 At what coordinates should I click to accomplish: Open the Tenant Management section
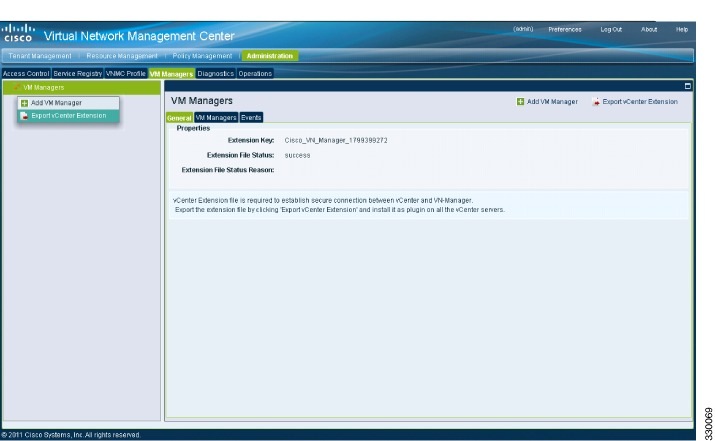40,56
